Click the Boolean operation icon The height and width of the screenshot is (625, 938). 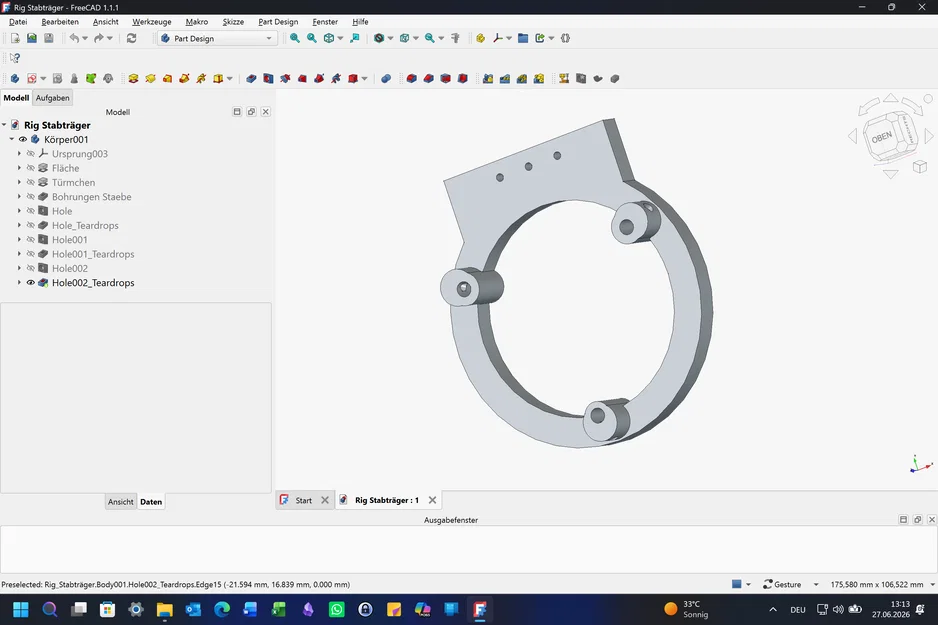[386, 78]
